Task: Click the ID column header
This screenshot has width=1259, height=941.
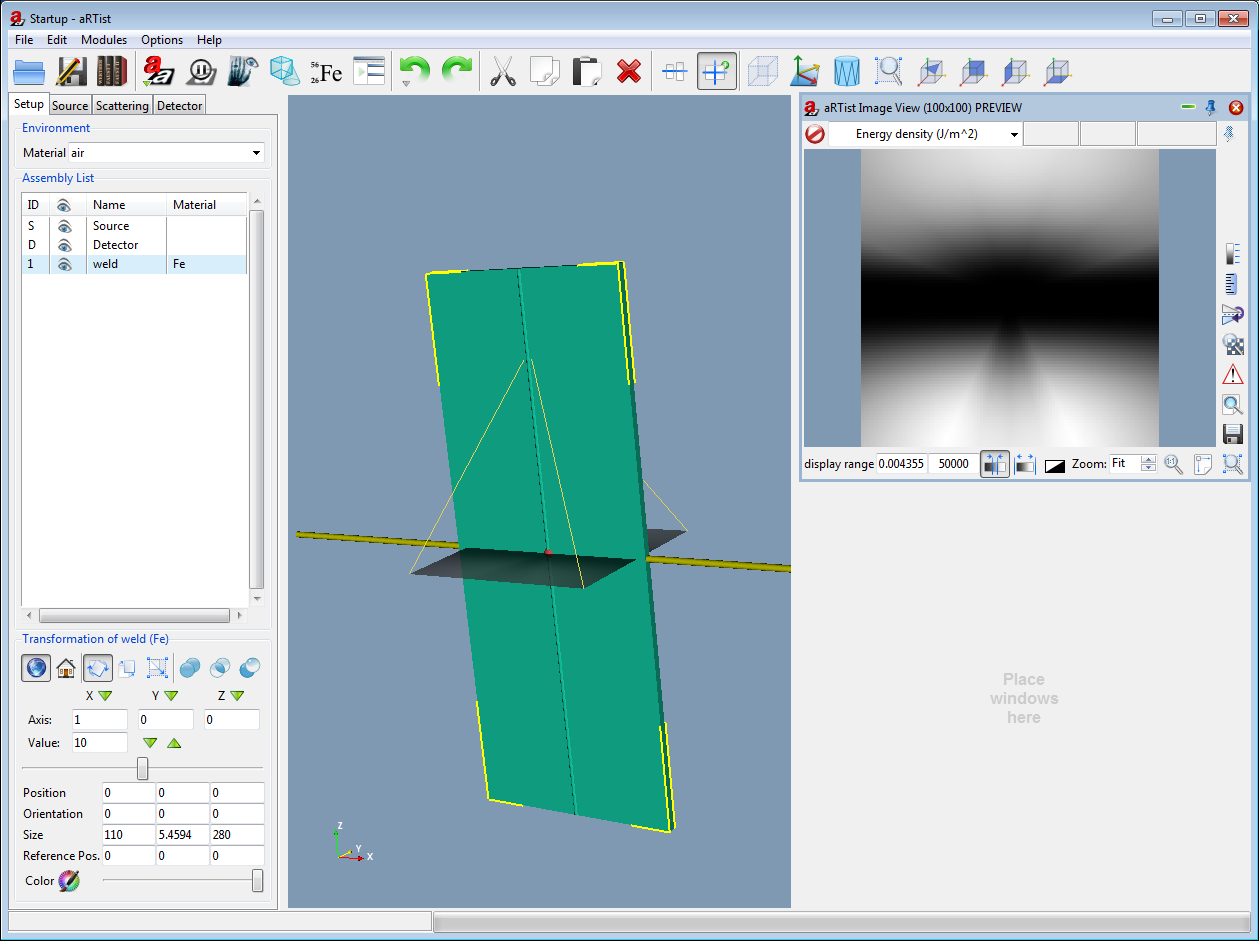Action: 36,205
